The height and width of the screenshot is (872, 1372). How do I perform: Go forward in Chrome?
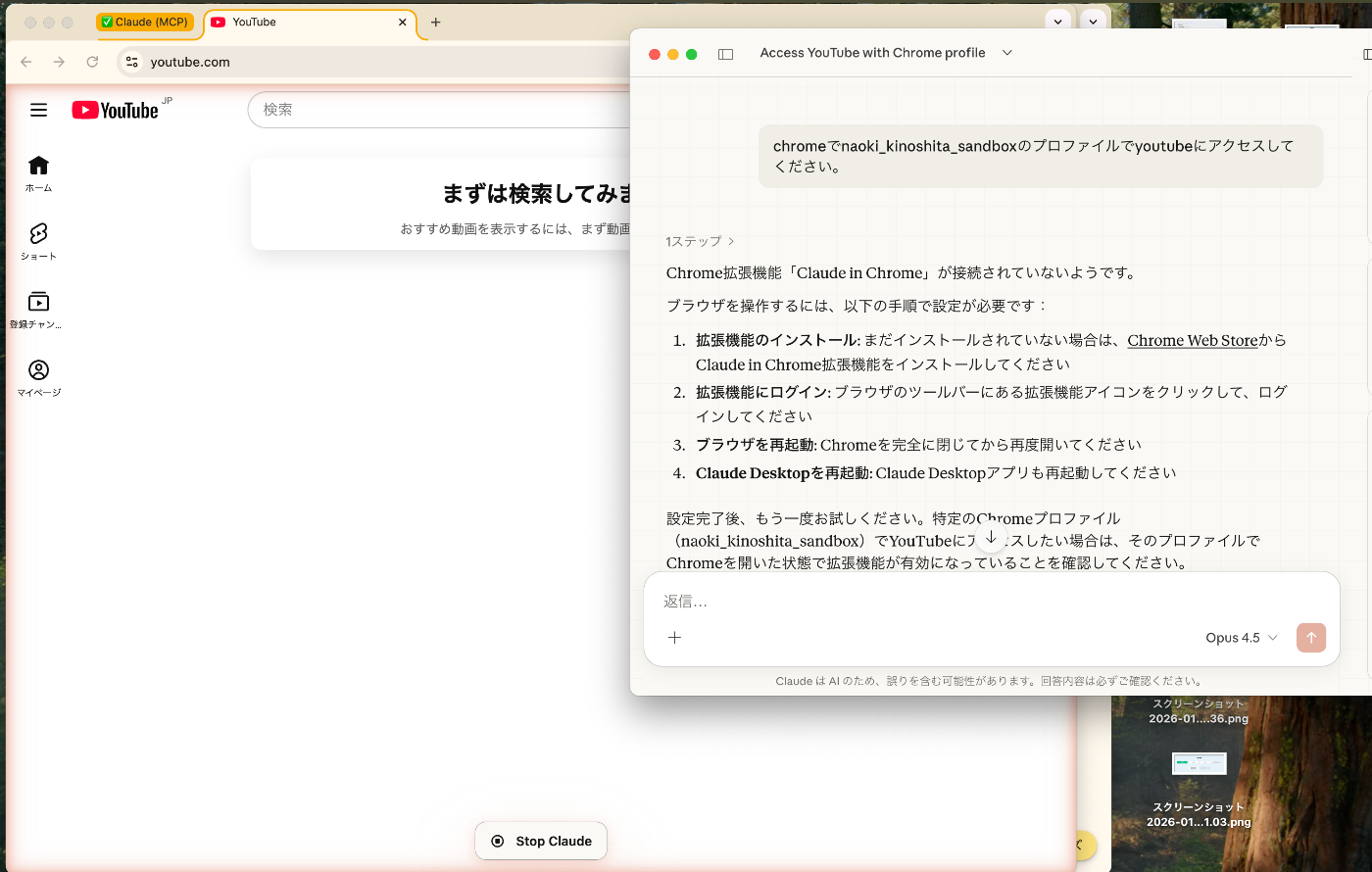pyautogui.click(x=60, y=62)
